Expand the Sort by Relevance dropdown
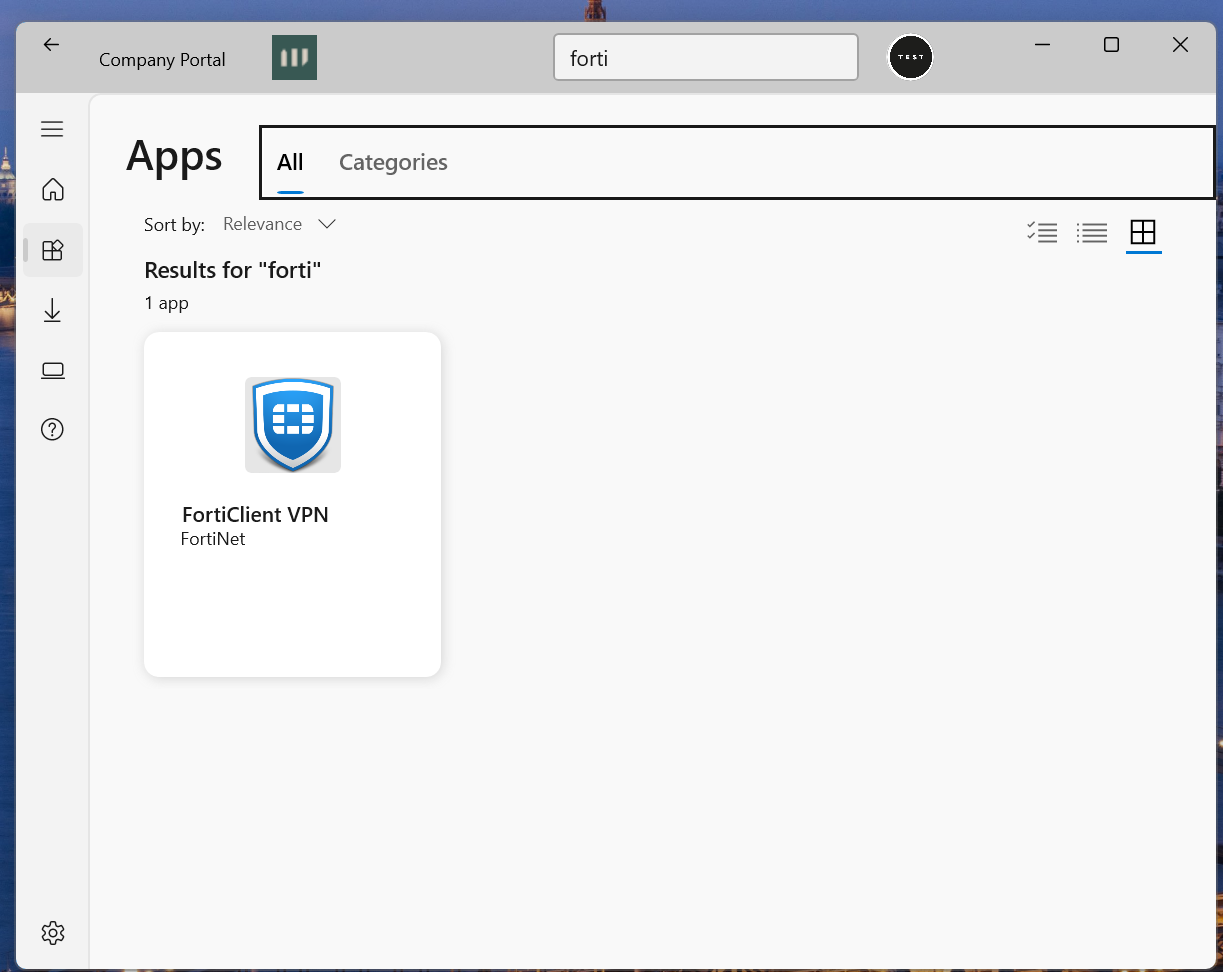1223x972 pixels. coord(279,224)
